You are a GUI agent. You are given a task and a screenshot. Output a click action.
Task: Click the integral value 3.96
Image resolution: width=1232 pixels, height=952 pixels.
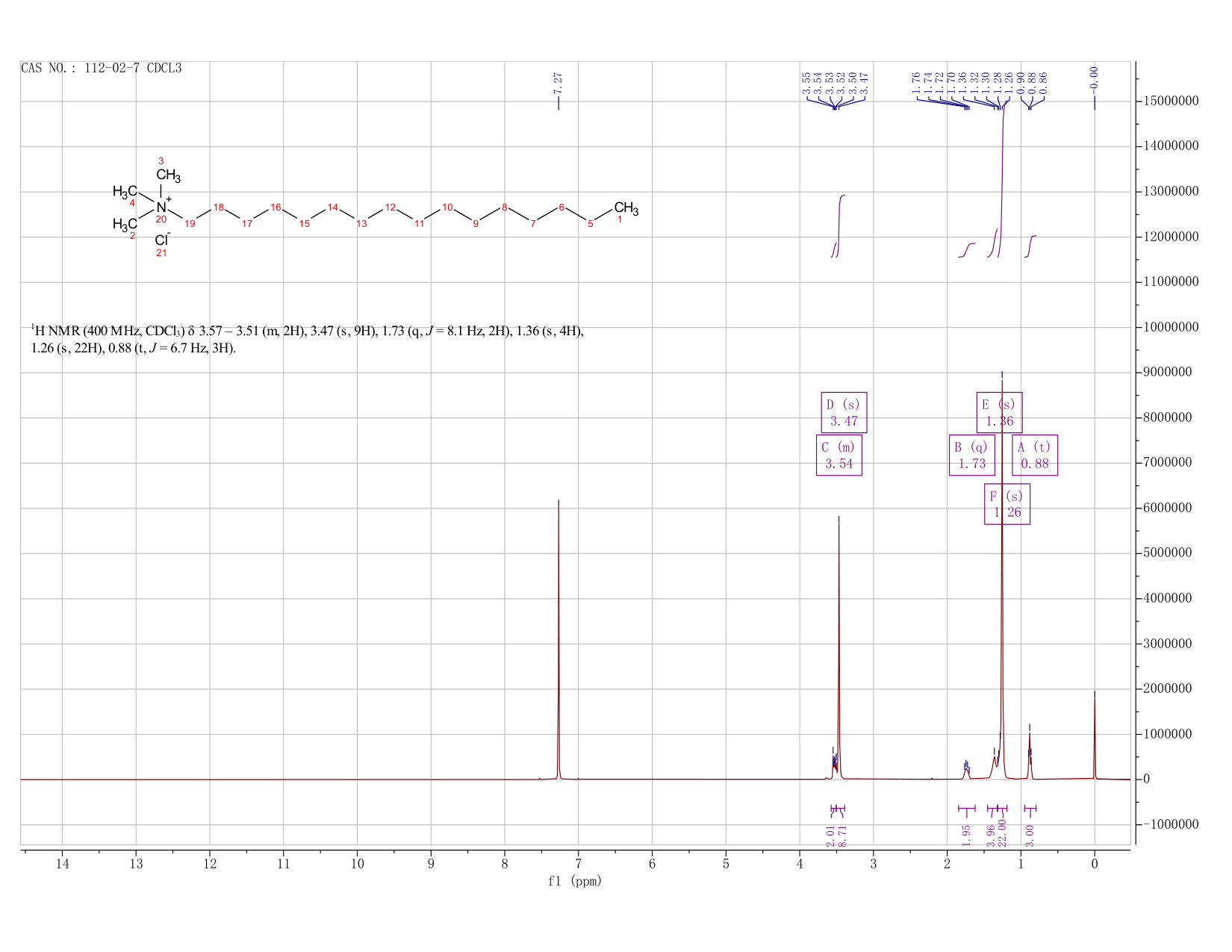pos(991,836)
